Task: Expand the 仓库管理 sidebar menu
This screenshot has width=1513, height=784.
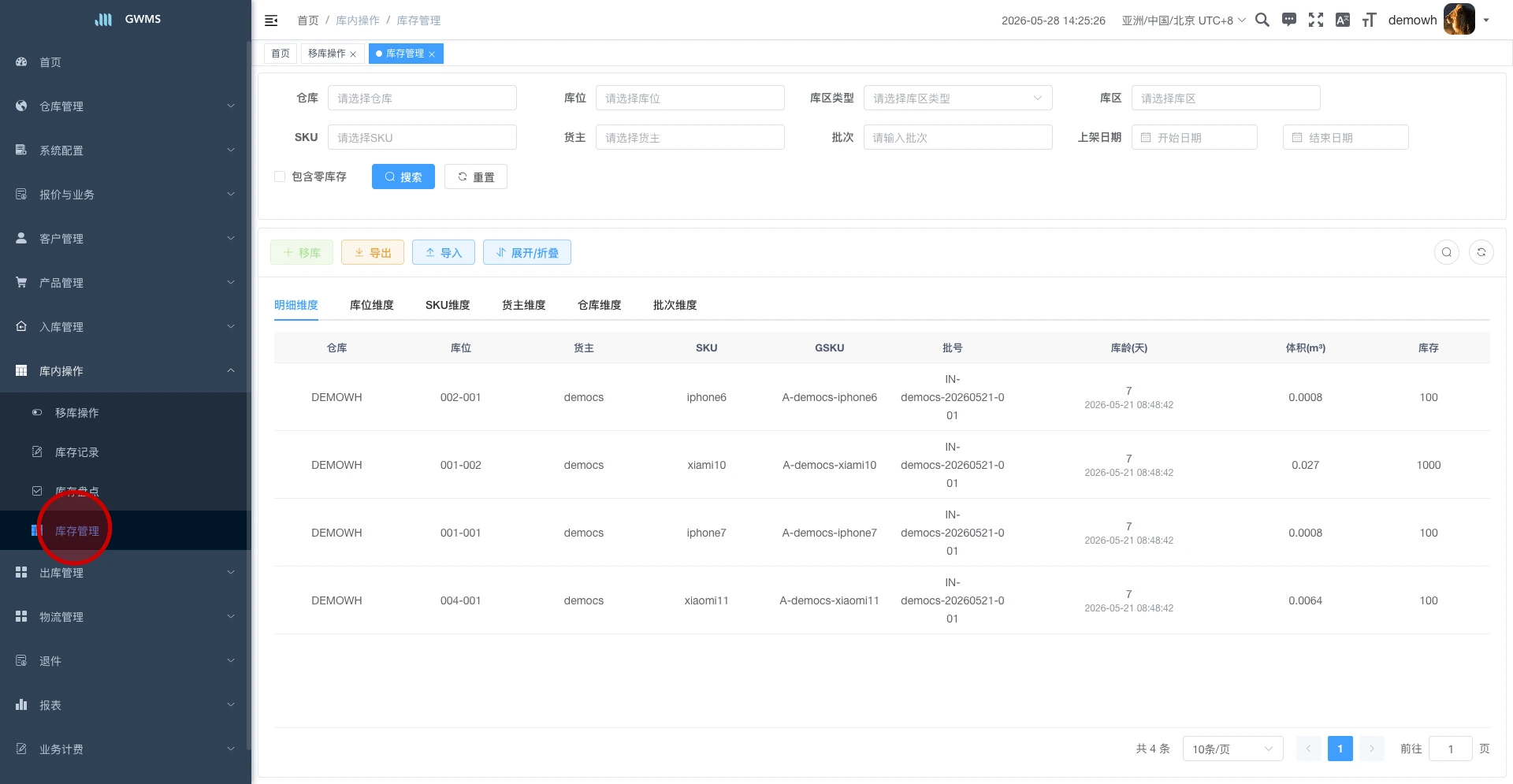Action: pos(126,106)
